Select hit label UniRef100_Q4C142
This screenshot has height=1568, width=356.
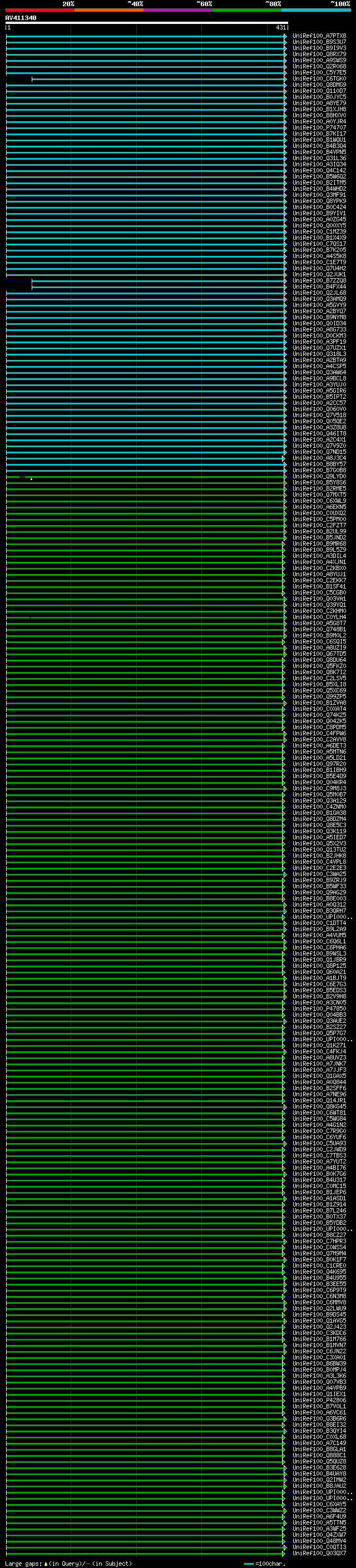point(319,170)
